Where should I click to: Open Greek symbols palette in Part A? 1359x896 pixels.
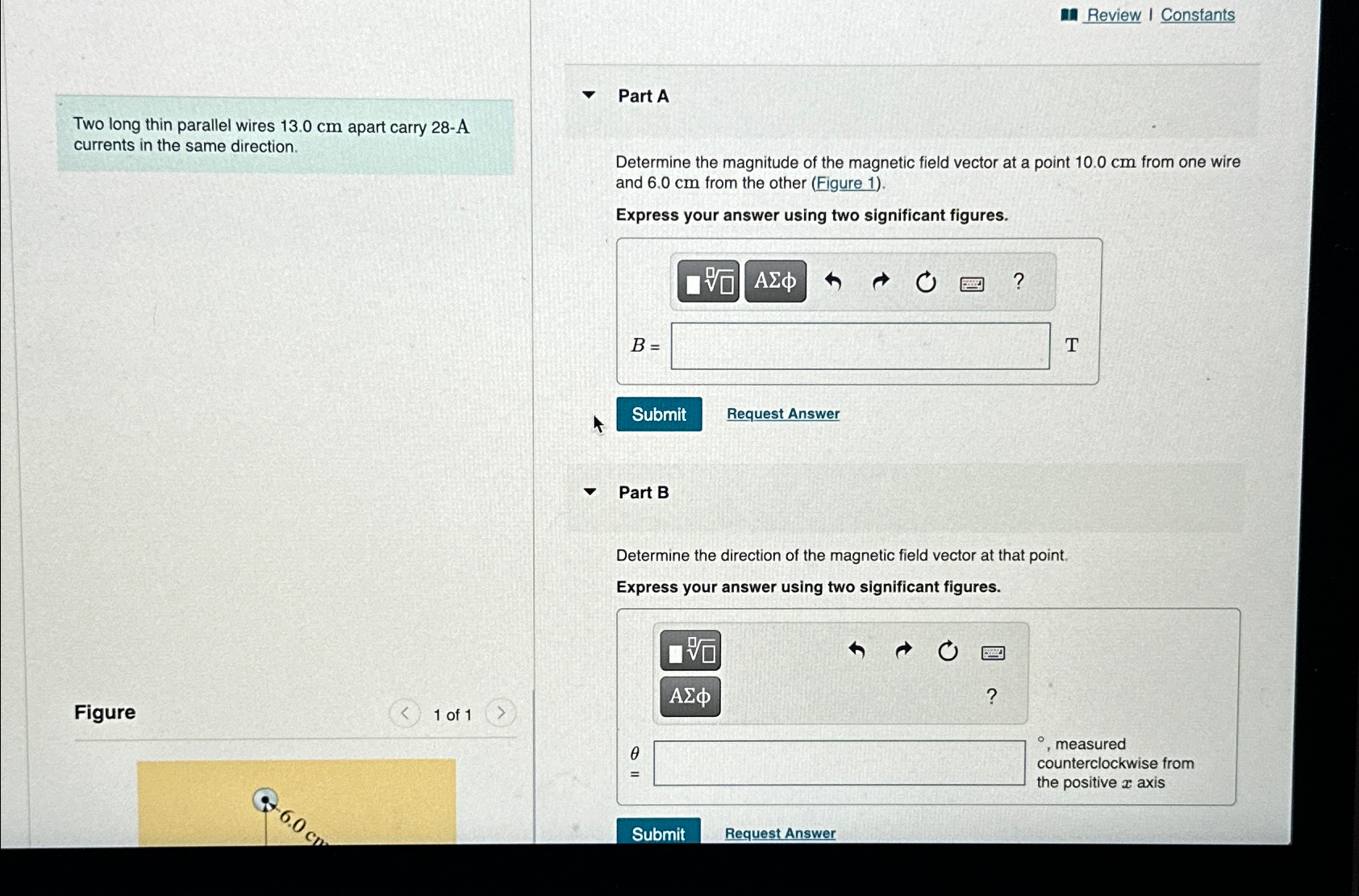[775, 281]
